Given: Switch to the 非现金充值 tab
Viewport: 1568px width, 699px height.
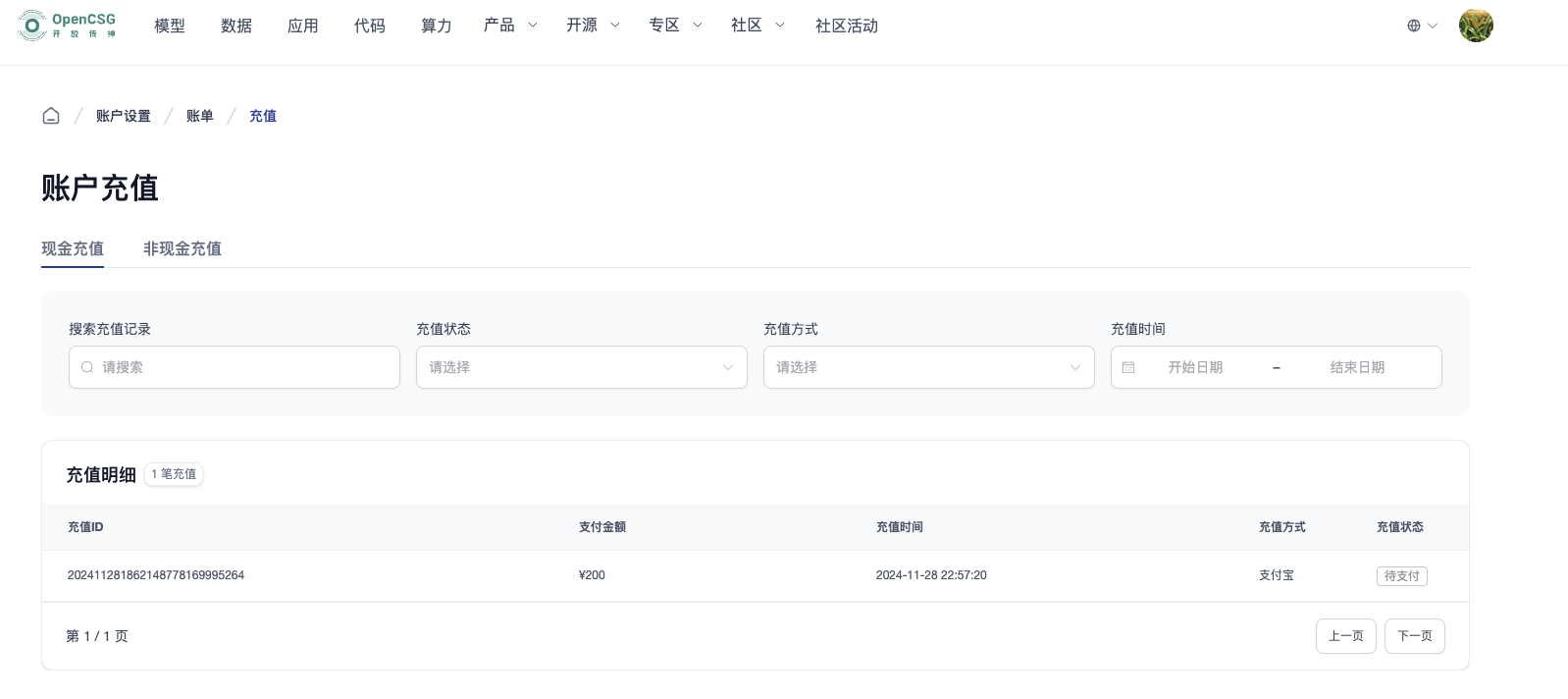Looking at the screenshot, I should (182, 248).
